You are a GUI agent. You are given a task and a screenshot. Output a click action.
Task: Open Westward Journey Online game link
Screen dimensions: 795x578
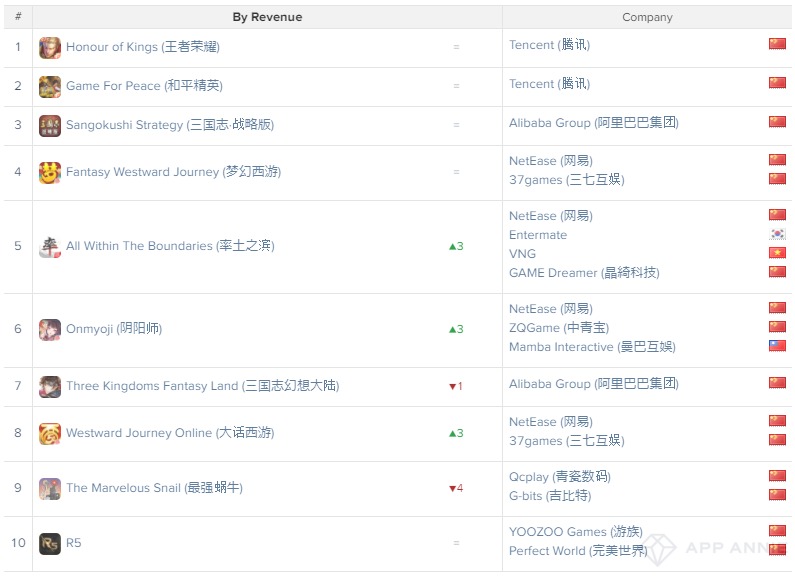[x=170, y=434]
